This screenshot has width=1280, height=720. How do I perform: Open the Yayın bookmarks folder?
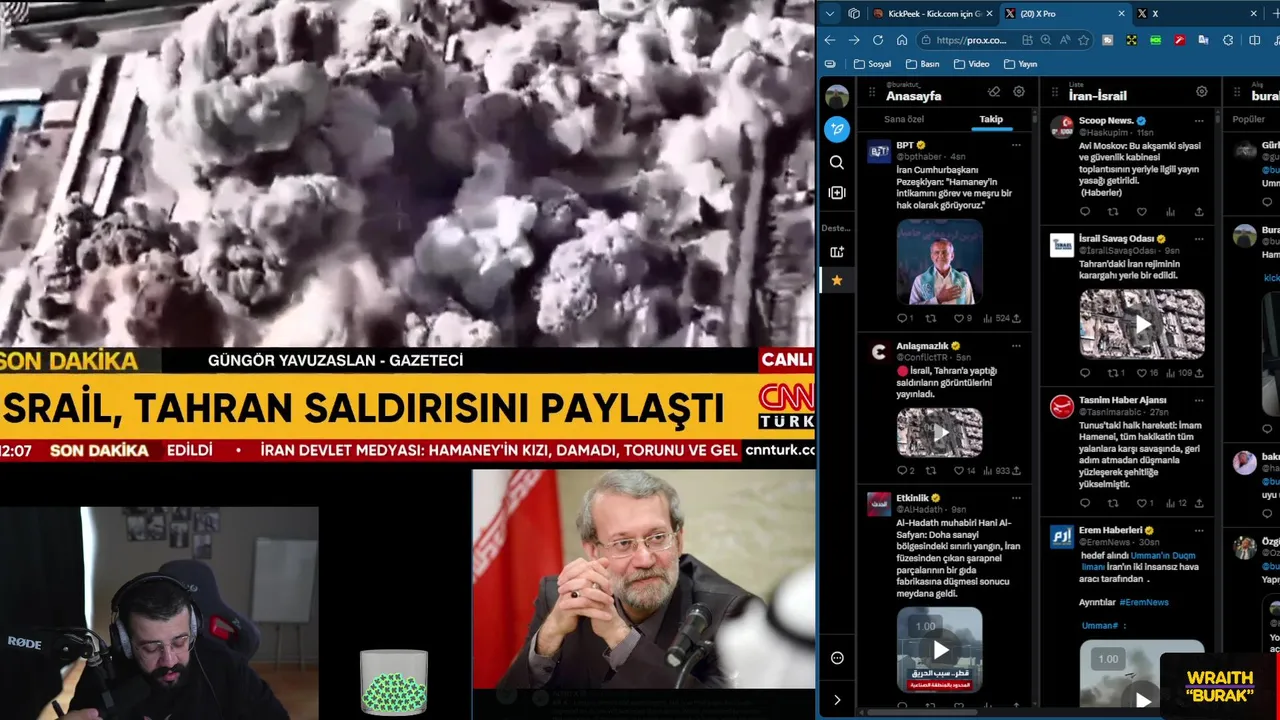(1020, 64)
